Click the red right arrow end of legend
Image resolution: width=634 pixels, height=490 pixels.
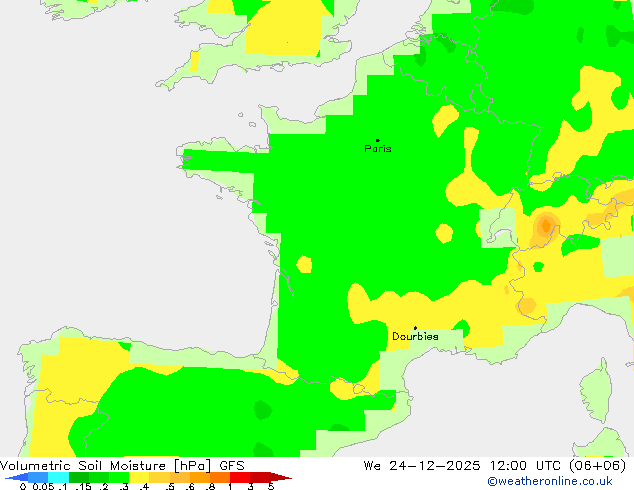coord(281,477)
